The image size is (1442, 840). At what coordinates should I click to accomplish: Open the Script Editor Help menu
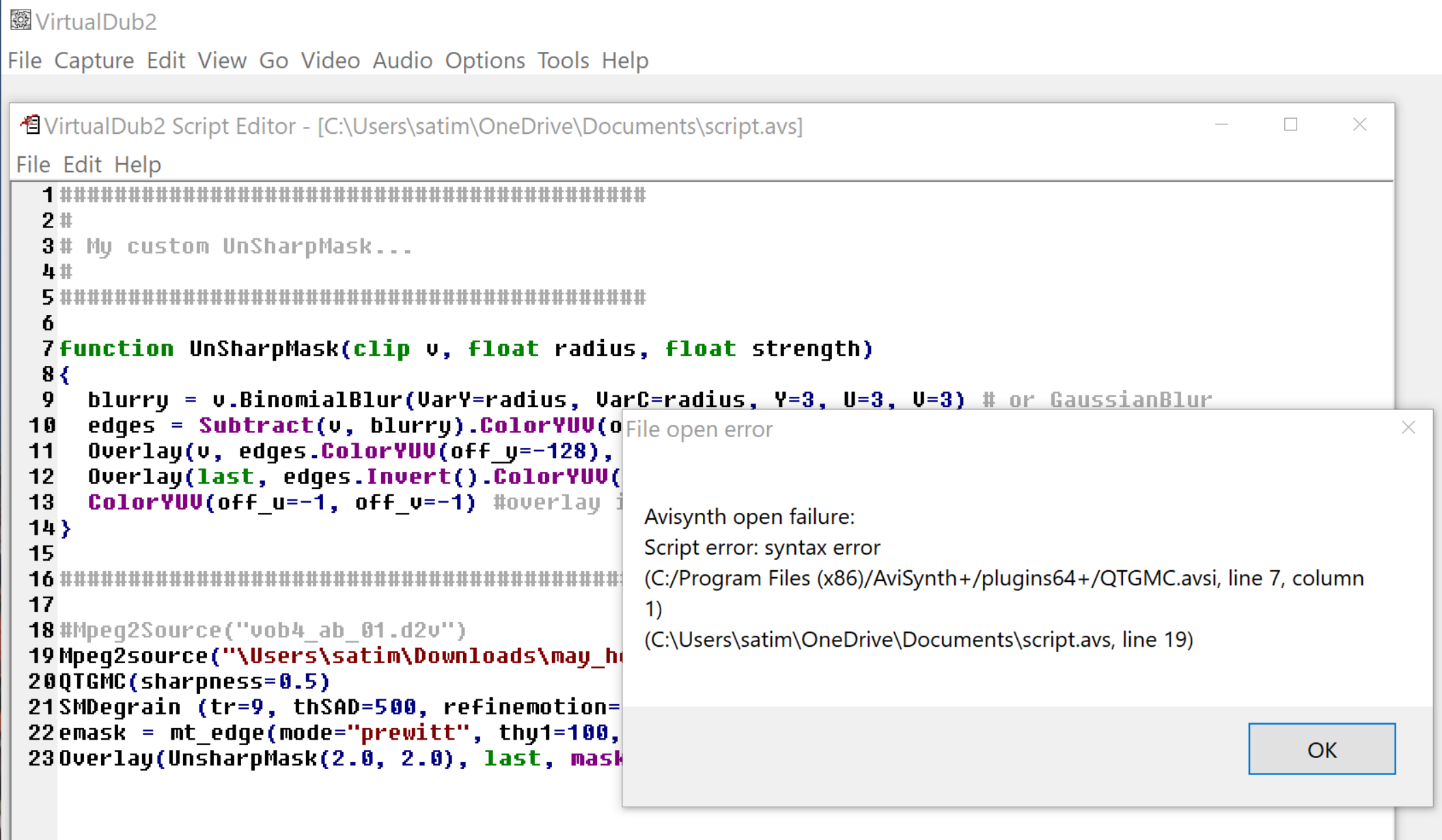pos(137,165)
